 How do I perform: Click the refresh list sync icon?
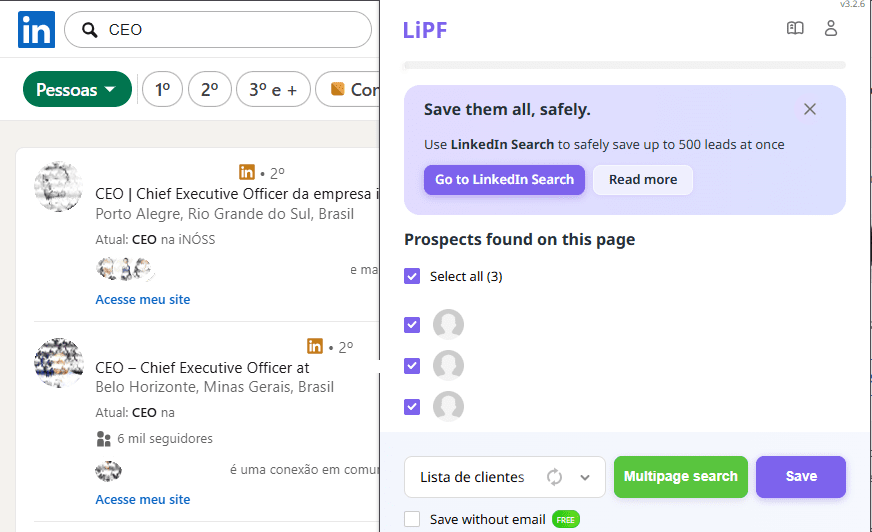[554, 477]
